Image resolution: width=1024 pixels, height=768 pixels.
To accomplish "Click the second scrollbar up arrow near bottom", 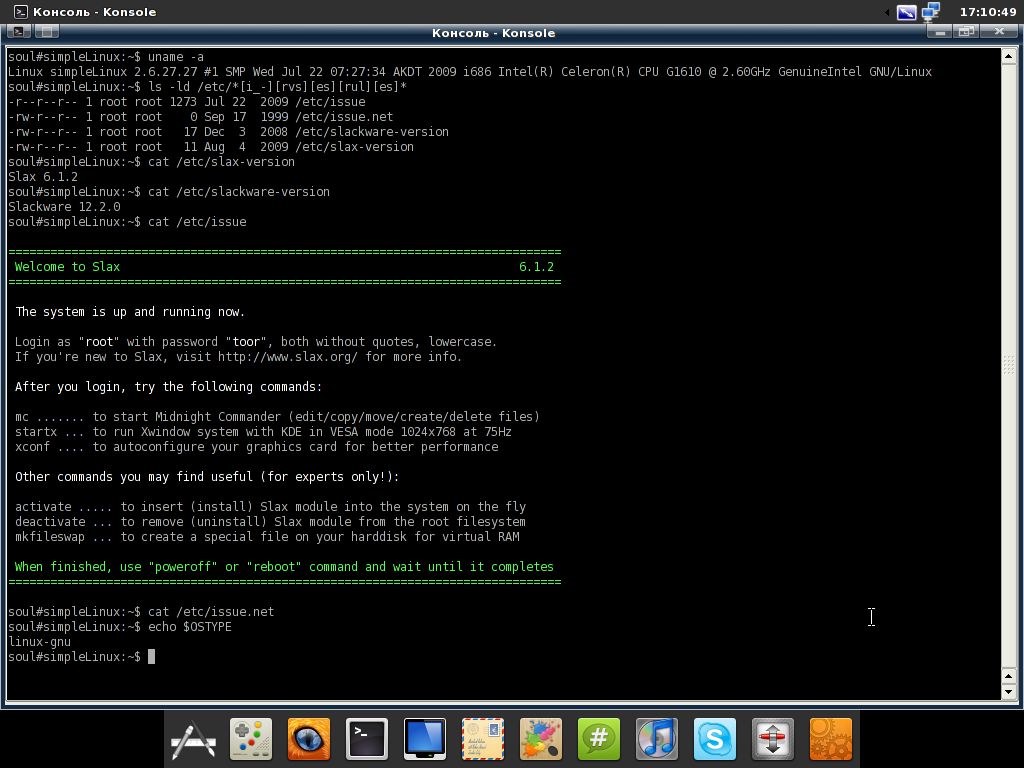I will (x=1008, y=677).
